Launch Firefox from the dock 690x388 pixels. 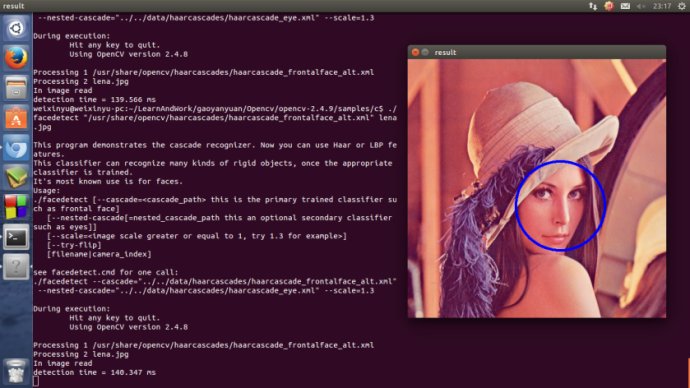coord(16,58)
